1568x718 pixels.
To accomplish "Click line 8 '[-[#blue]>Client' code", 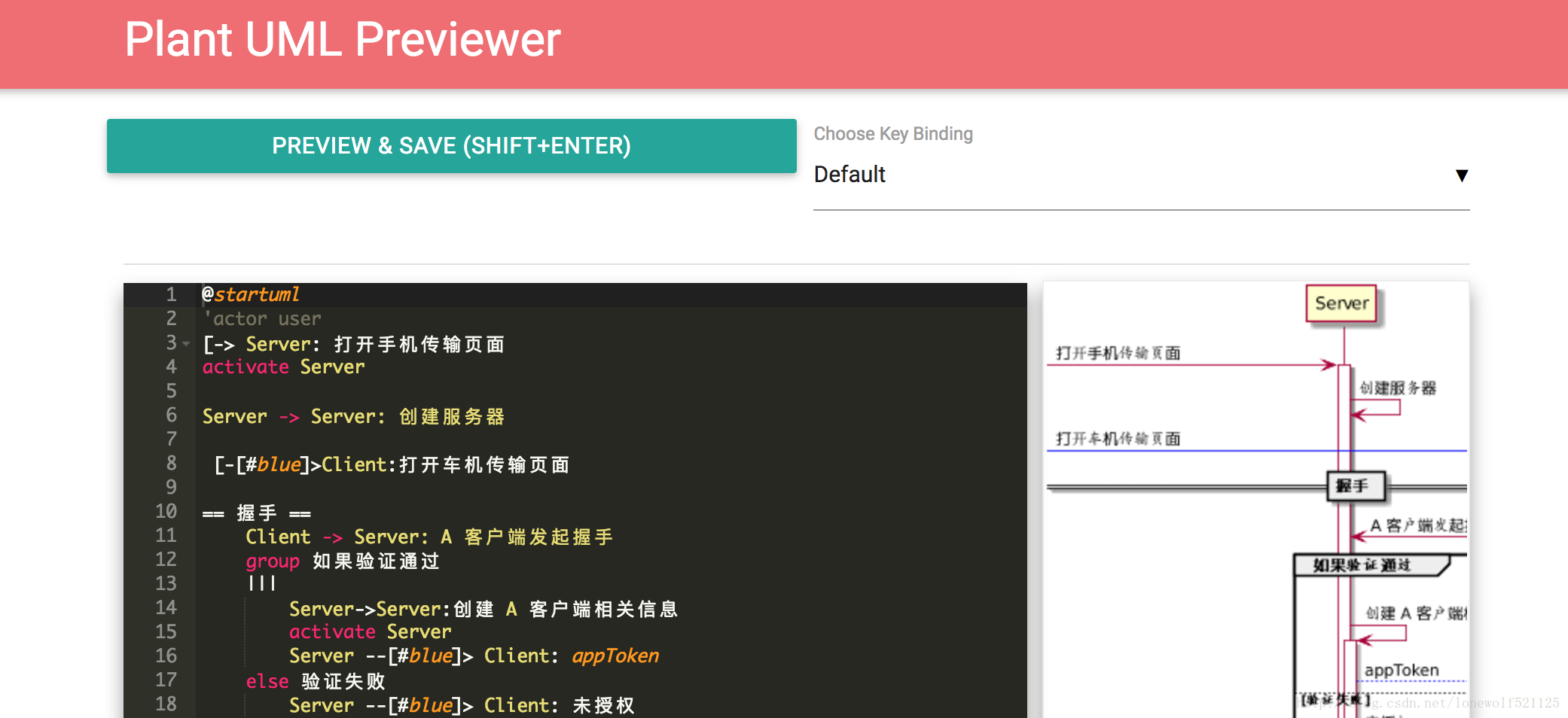I will tap(392, 465).
